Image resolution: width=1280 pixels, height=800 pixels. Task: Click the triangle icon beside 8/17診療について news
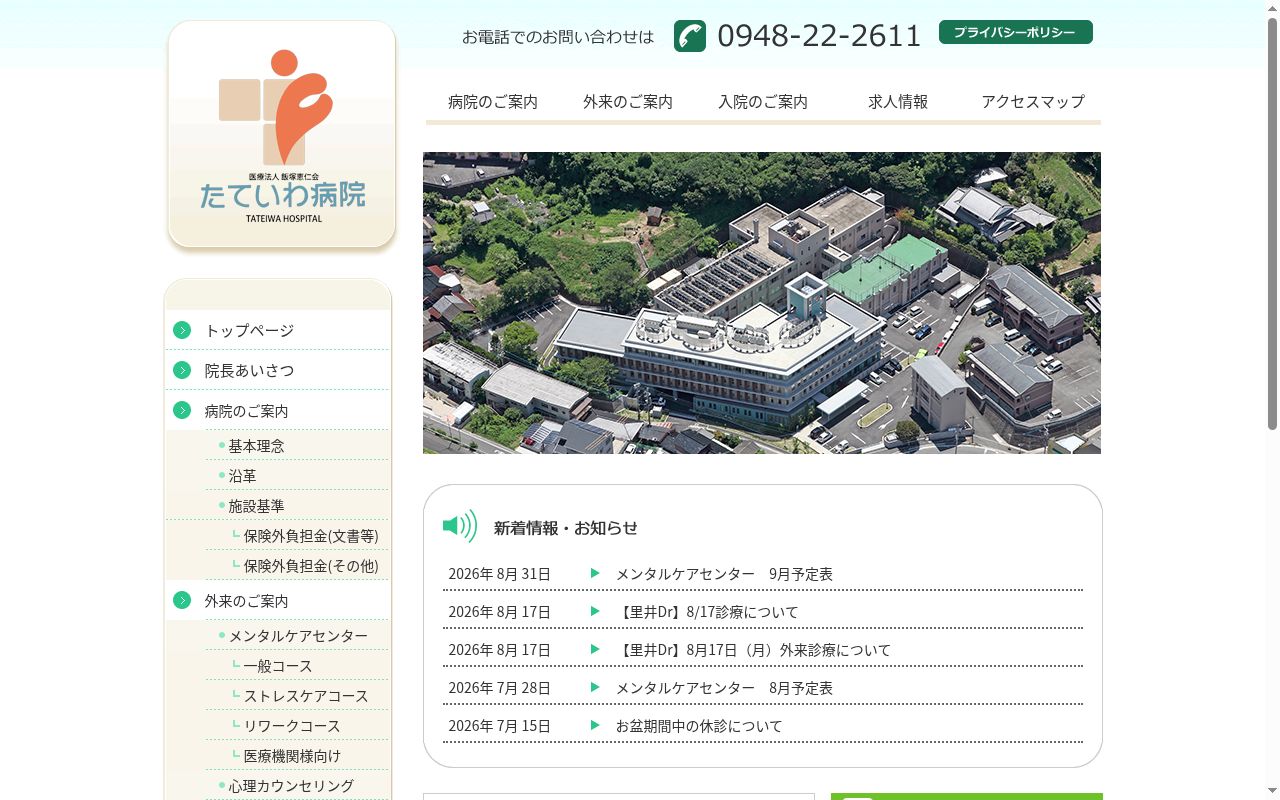(595, 611)
